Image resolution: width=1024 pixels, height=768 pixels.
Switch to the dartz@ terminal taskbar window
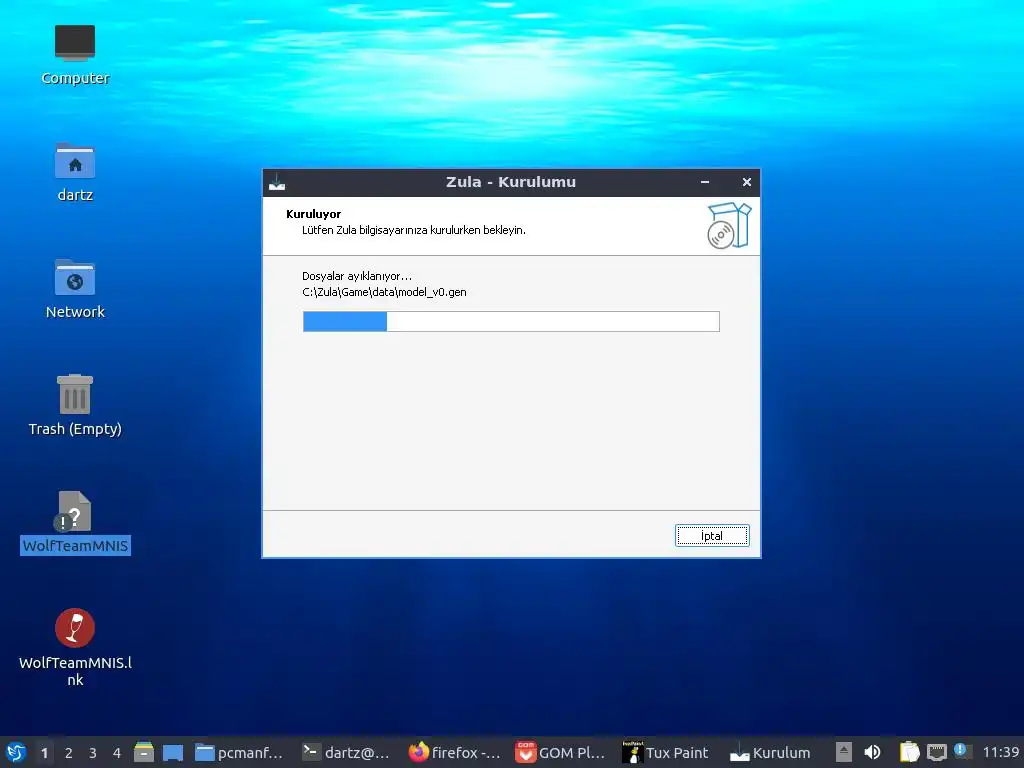346,752
